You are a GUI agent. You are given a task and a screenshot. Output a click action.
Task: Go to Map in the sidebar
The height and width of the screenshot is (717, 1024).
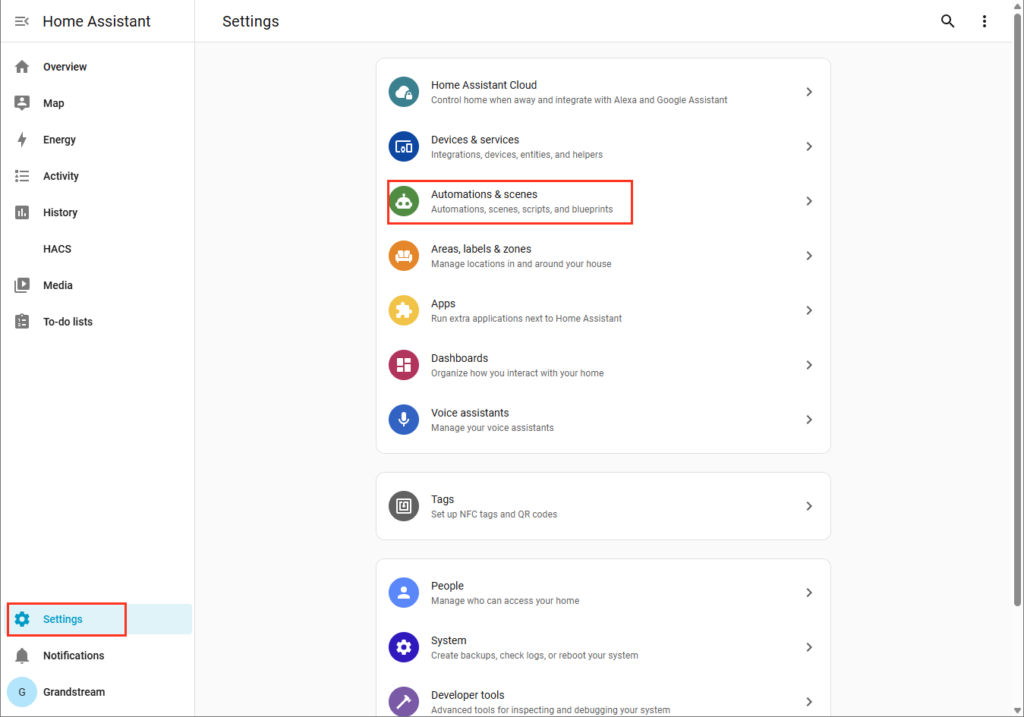54,103
